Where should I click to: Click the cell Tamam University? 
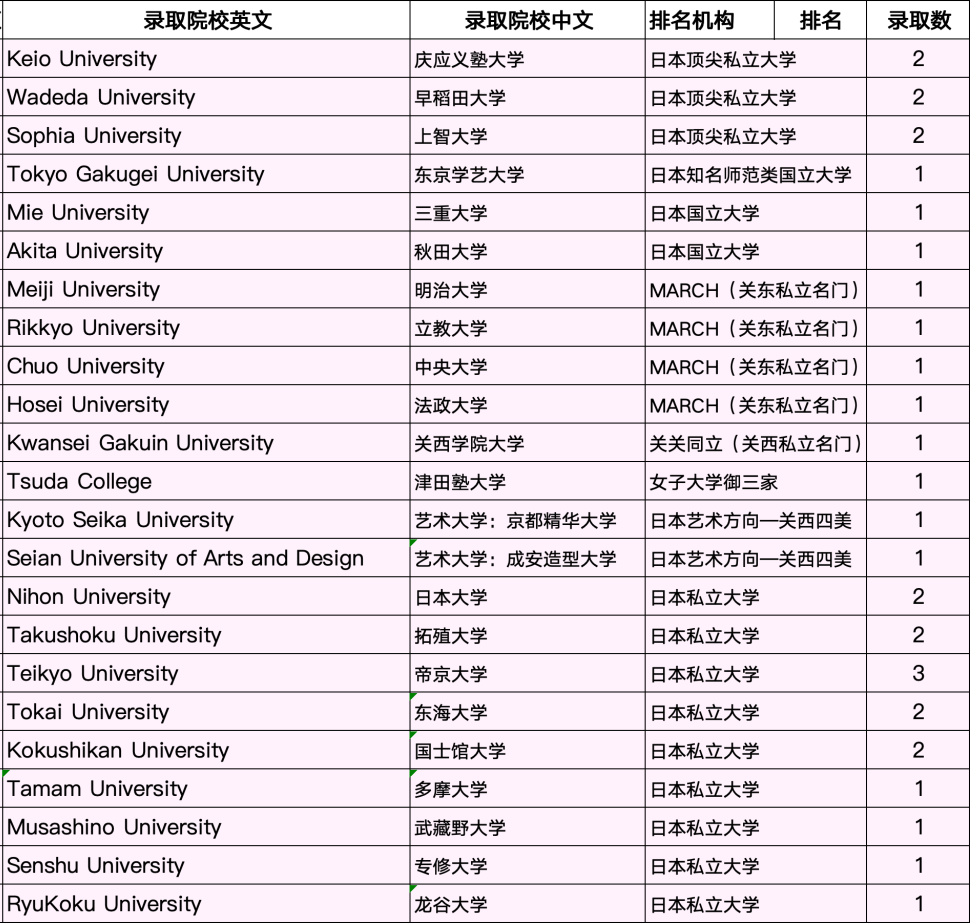[x=206, y=788]
